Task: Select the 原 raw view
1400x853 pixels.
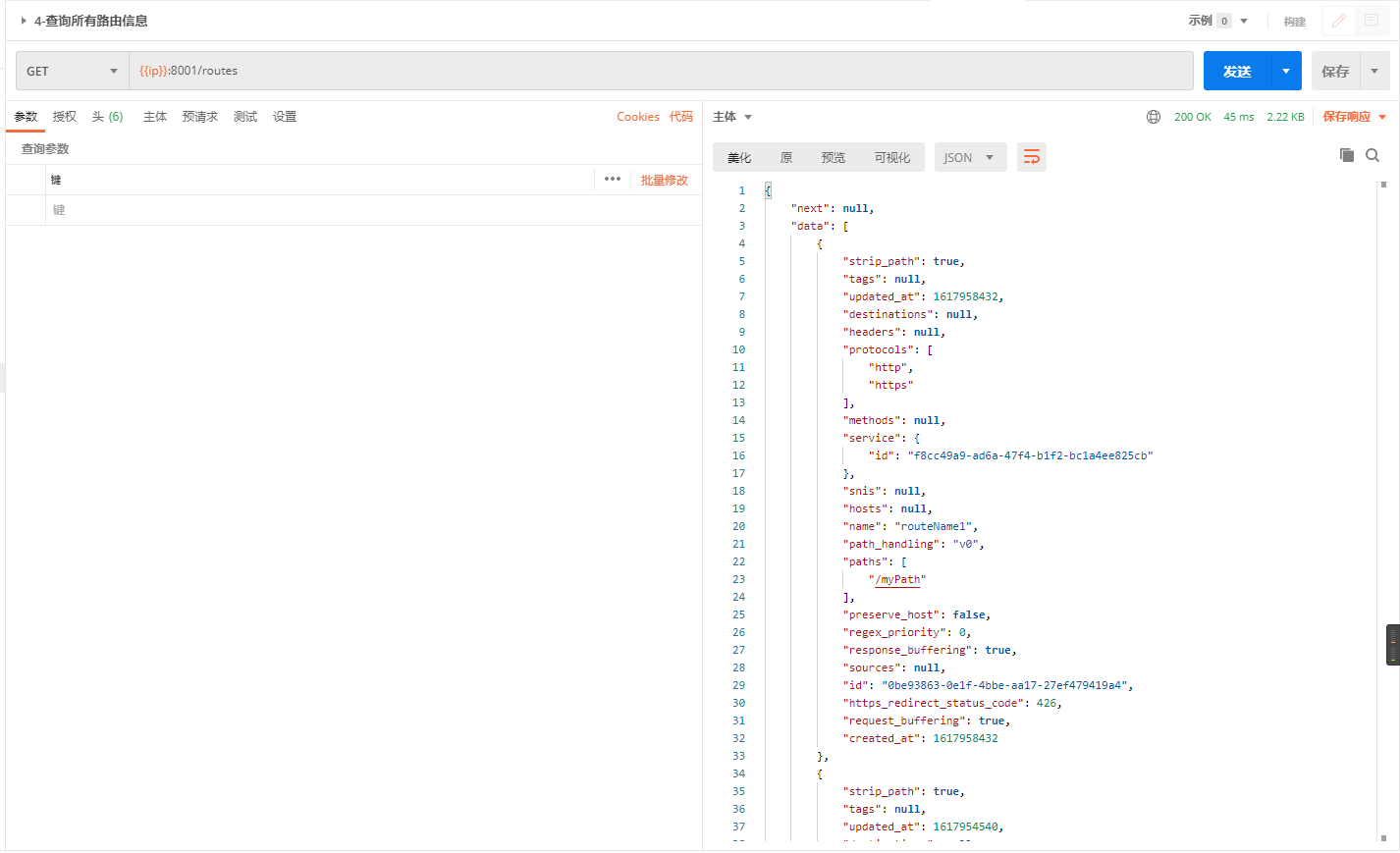Action: coord(786,157)
